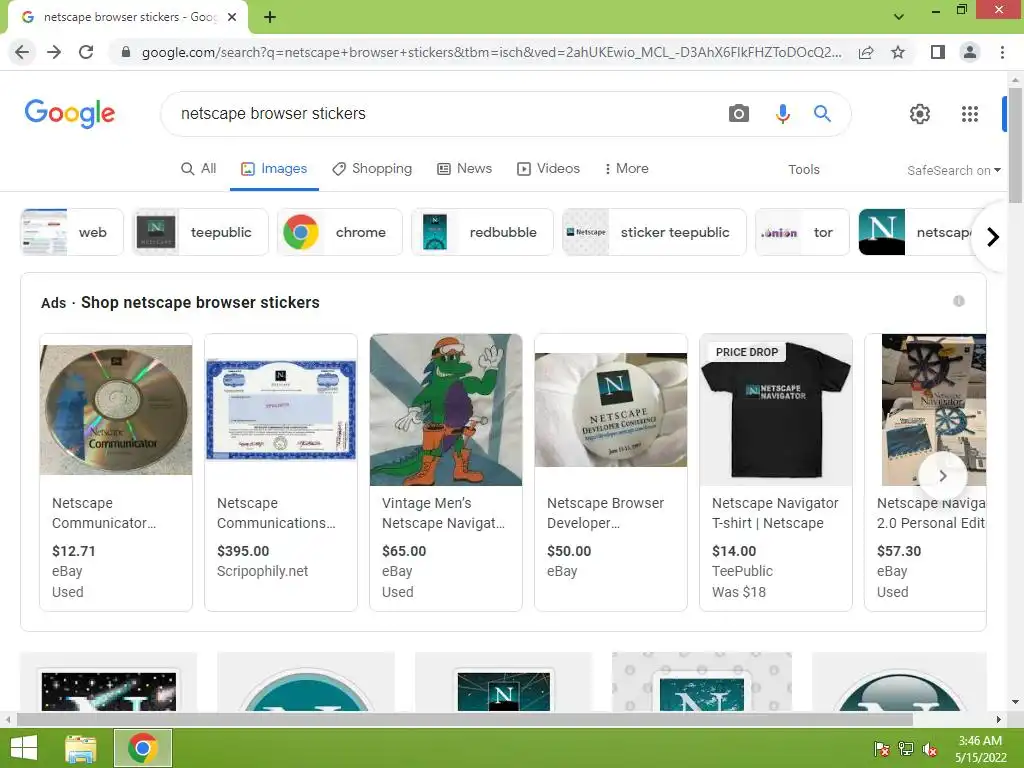The image size is (1024, 768).
Task: Open tab search dropdown arrow
Action: coord(899,17)
